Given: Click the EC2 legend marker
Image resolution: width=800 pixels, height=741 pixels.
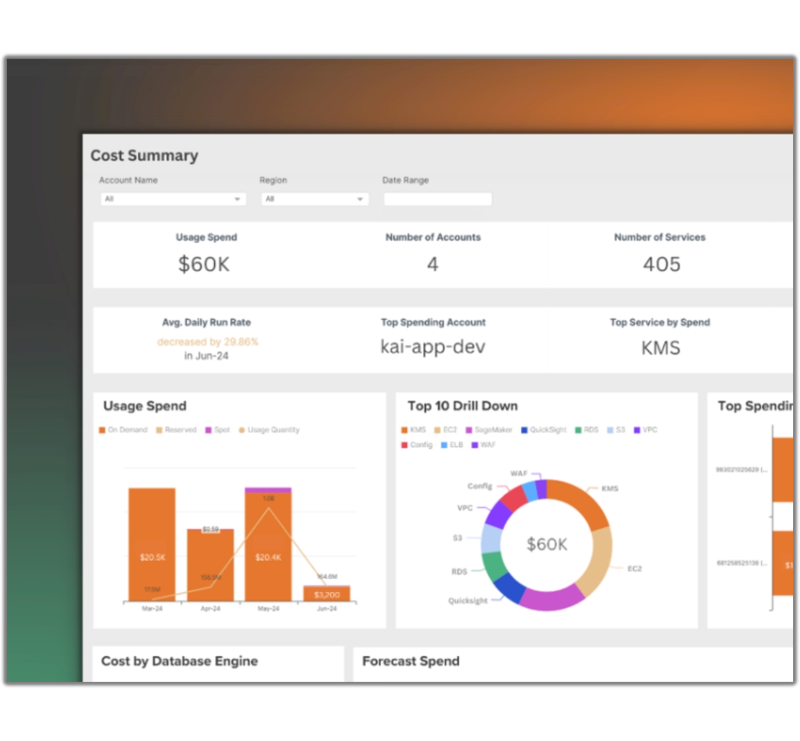Looking at the screenshot, I should (x=436, y=428).
